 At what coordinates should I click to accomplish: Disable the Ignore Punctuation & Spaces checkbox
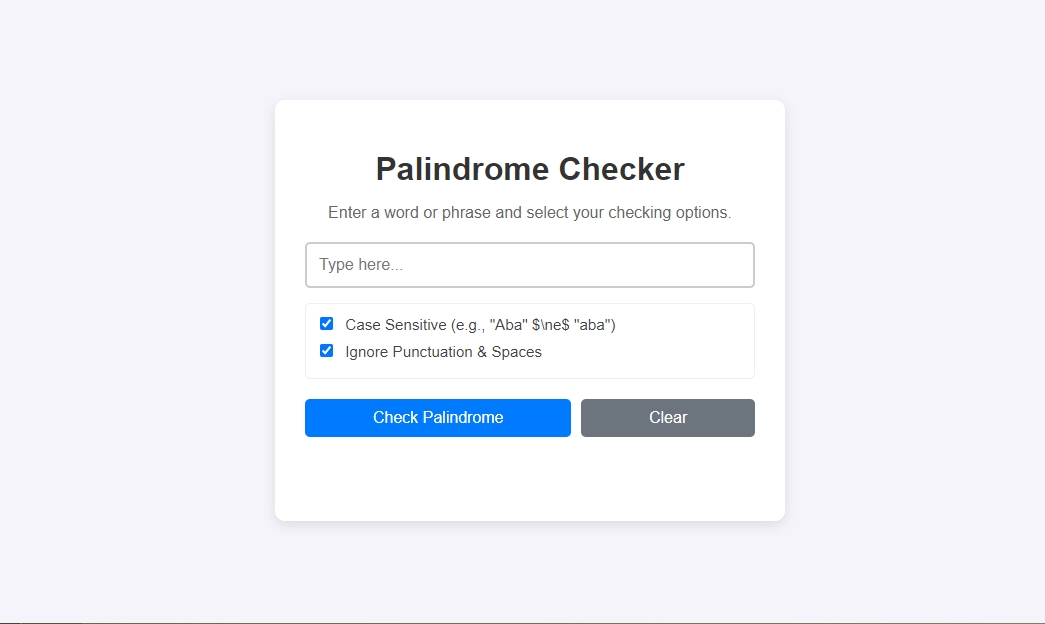326,351
